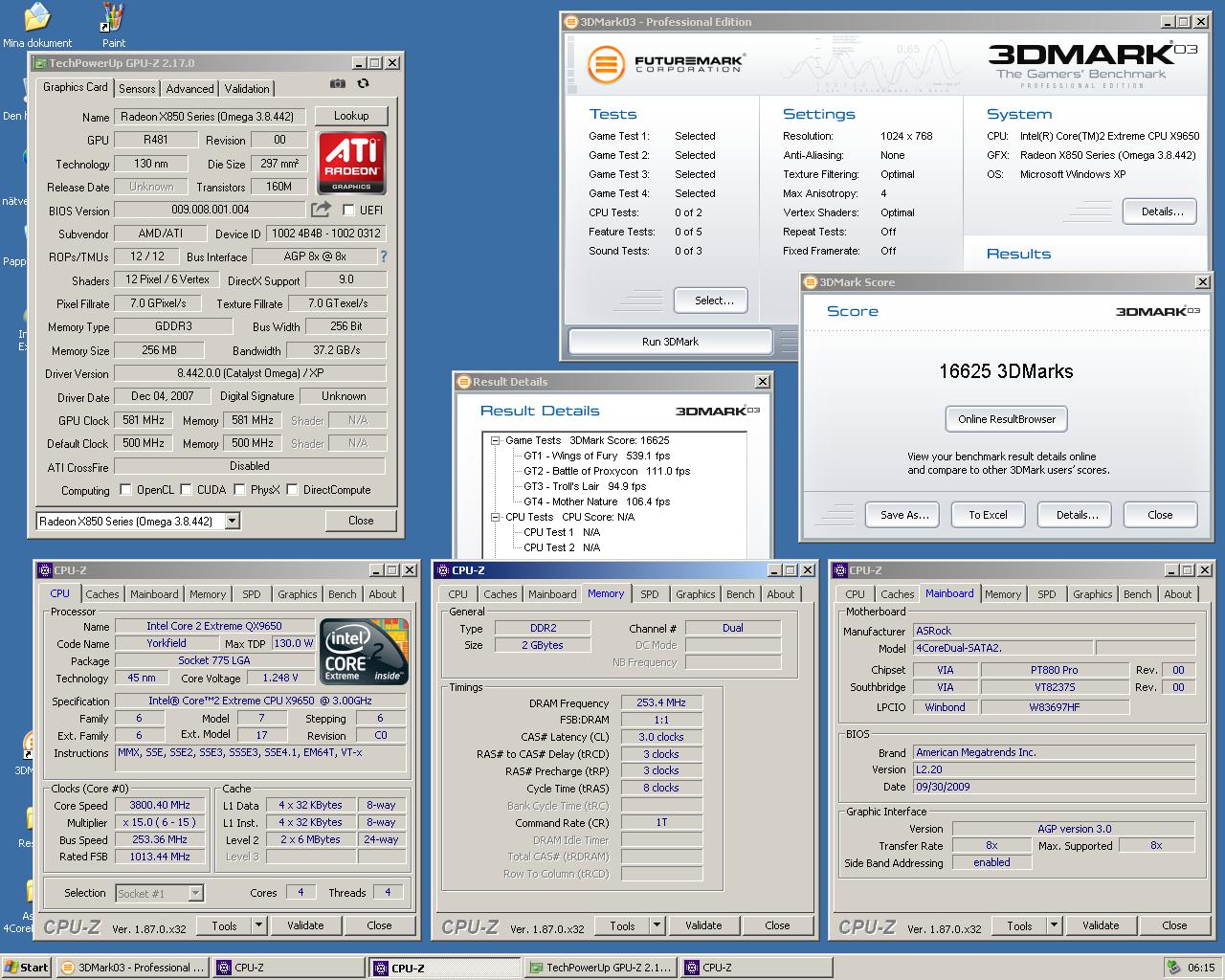Close the Result Details window

[x=762, y=381]
